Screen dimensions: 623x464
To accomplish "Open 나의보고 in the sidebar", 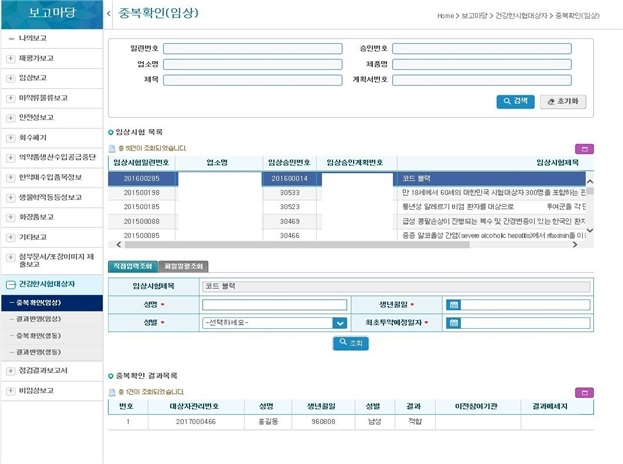I will pyautogui.click(x=33, y=38).
